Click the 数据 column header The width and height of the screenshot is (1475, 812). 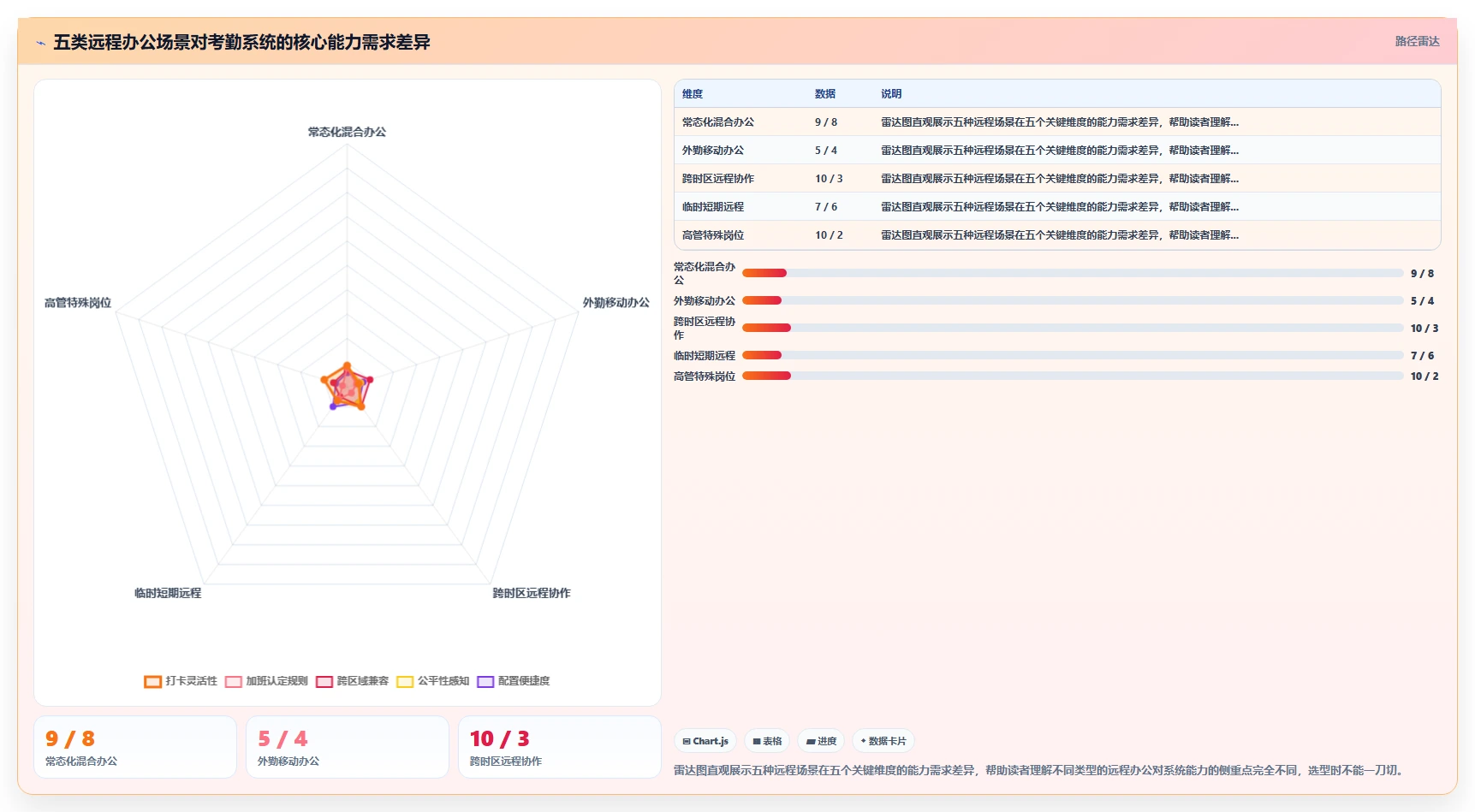tap(825, 94)
